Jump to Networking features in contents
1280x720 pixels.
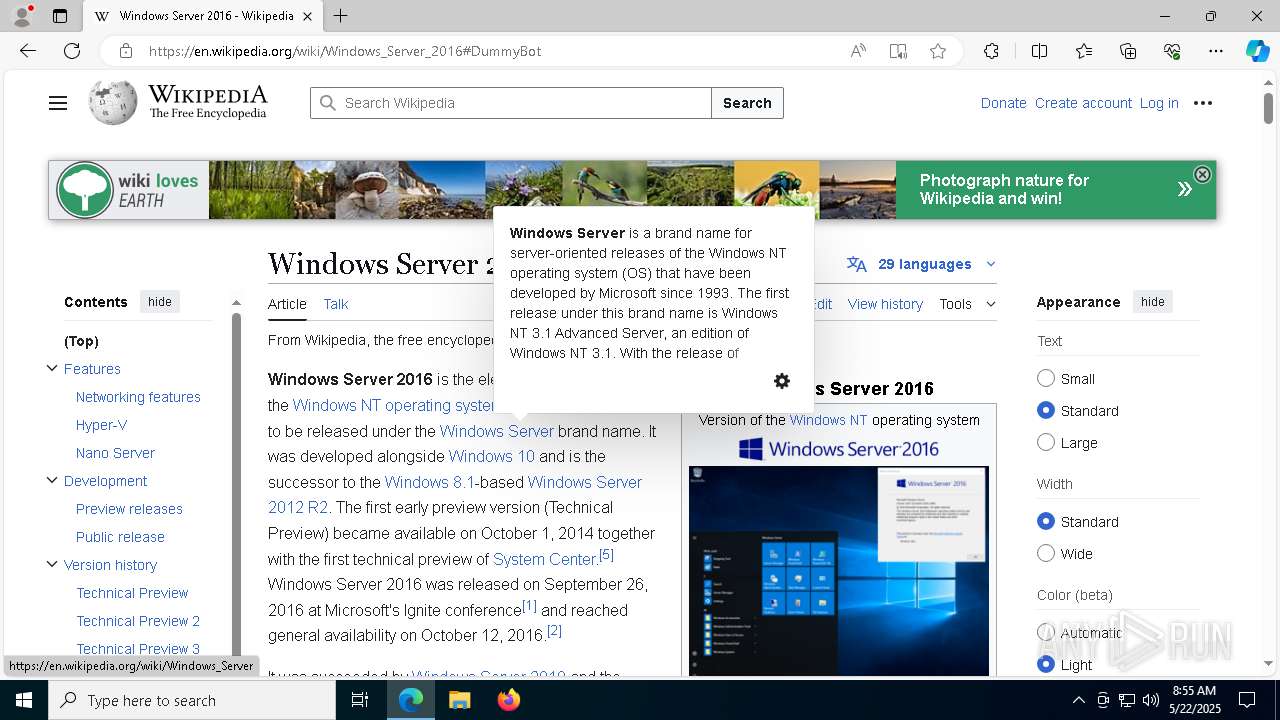click(138, 397)
